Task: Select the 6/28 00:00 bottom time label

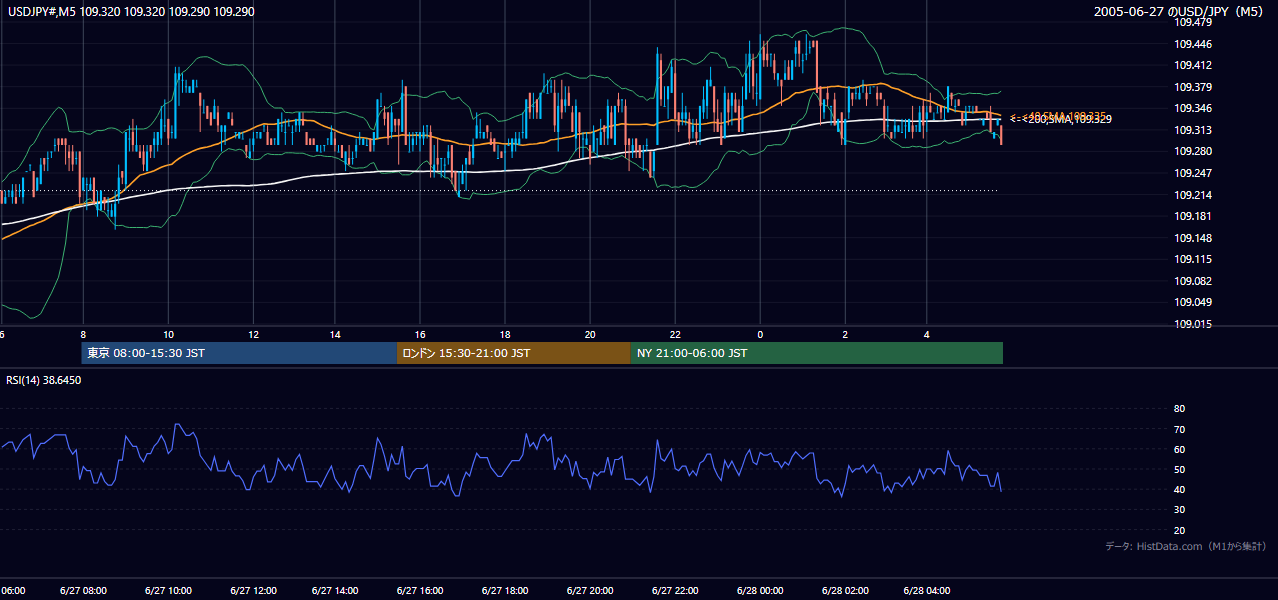Action: tap(760, 590)
